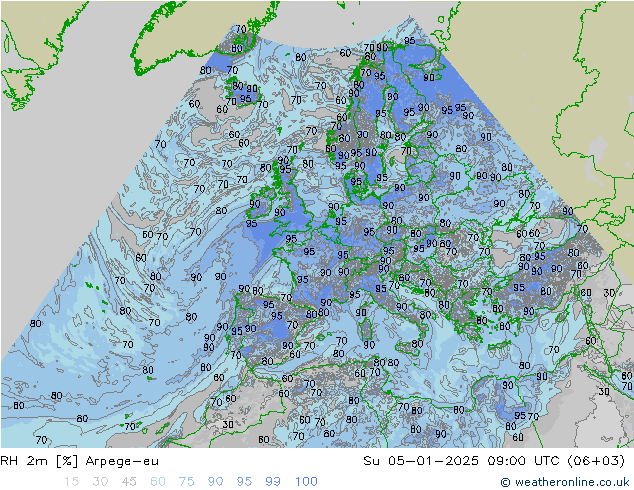The width and height of the screenshot is (634, 490).
Task: Click the date 'Su 05-01-2025'
Action: (421, 460)
